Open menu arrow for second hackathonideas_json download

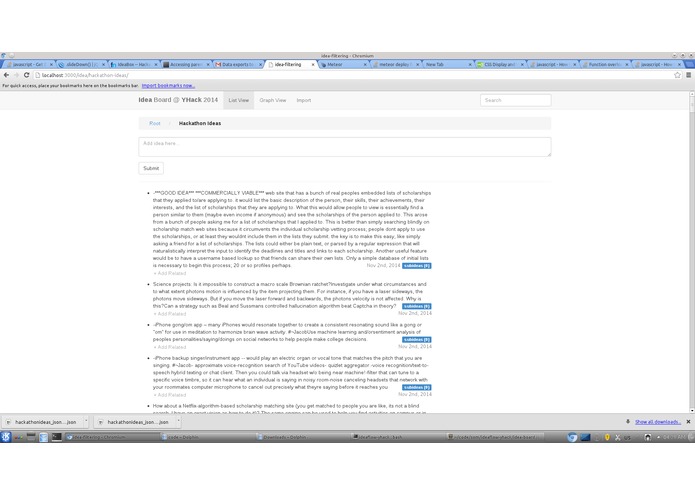click(x=179, y=422)
